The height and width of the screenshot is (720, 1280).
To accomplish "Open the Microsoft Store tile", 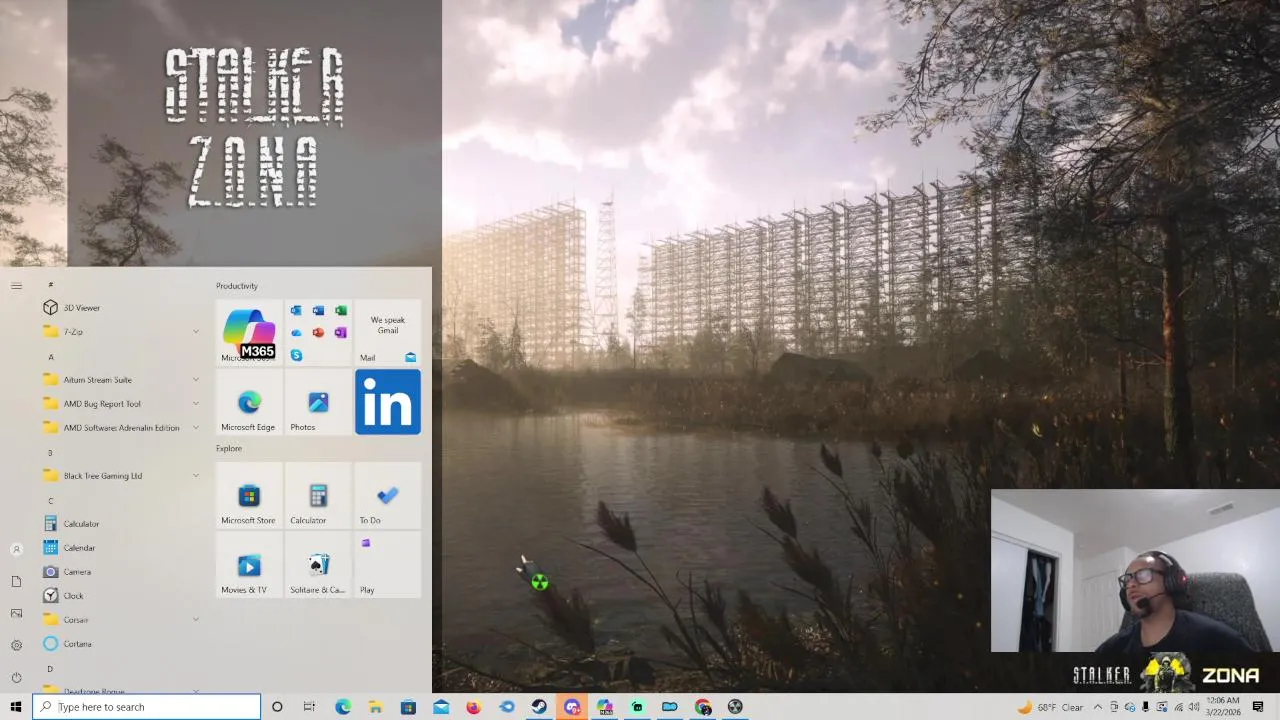I will (x=249, y=495).
